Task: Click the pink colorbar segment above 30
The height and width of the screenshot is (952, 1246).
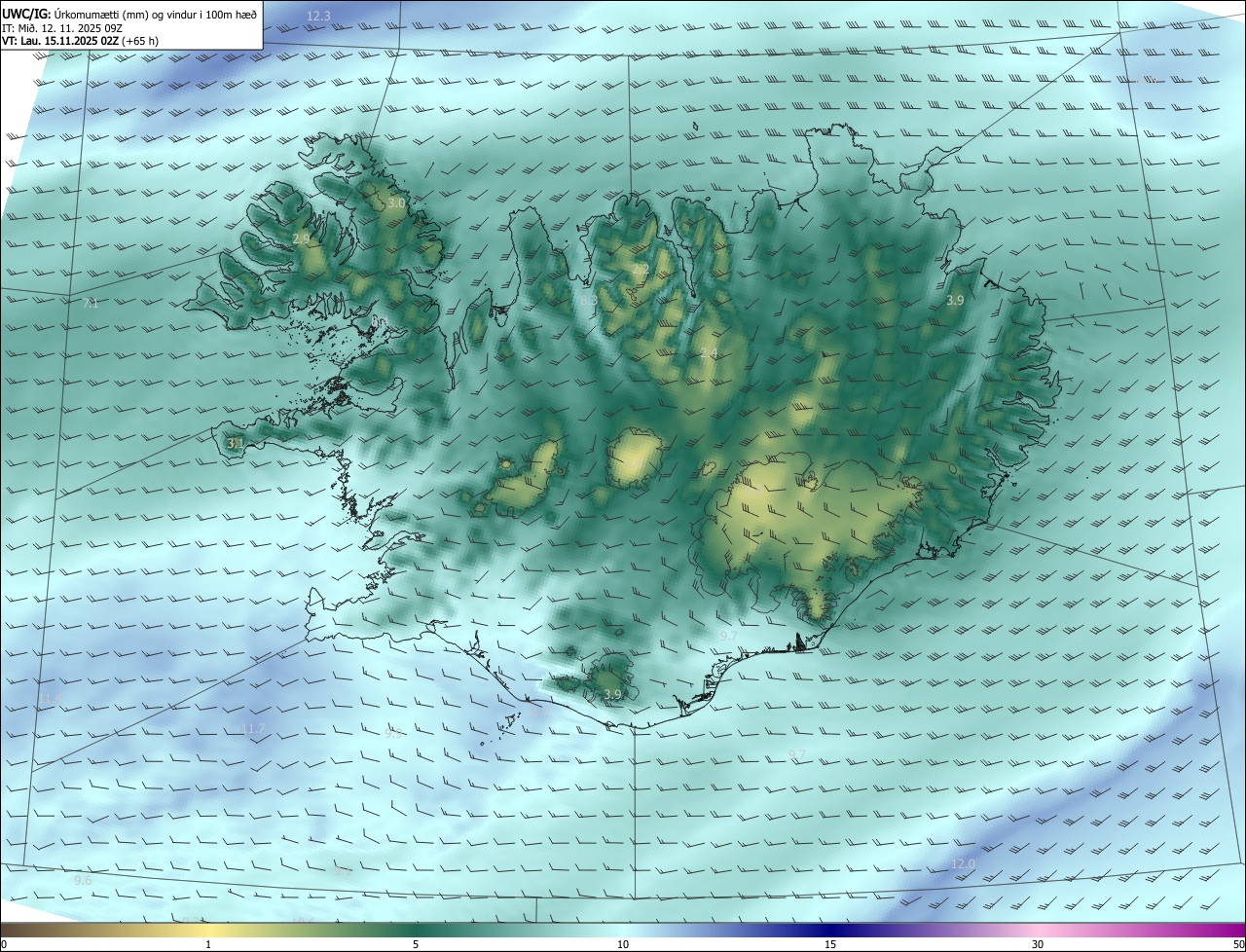Action: pyautogui.click(x=1038, y=930)
